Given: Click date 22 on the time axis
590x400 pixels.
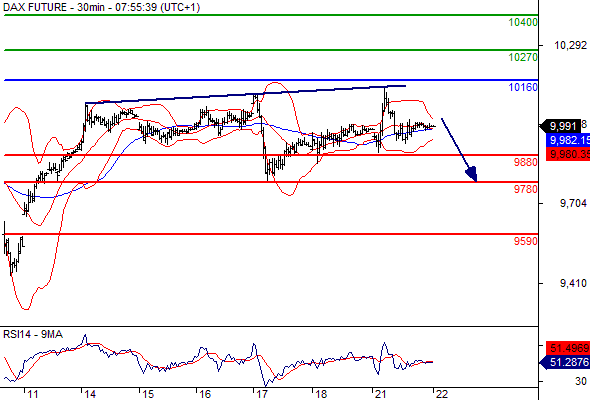Looking at the screenshot, I should tap(442, 394).
